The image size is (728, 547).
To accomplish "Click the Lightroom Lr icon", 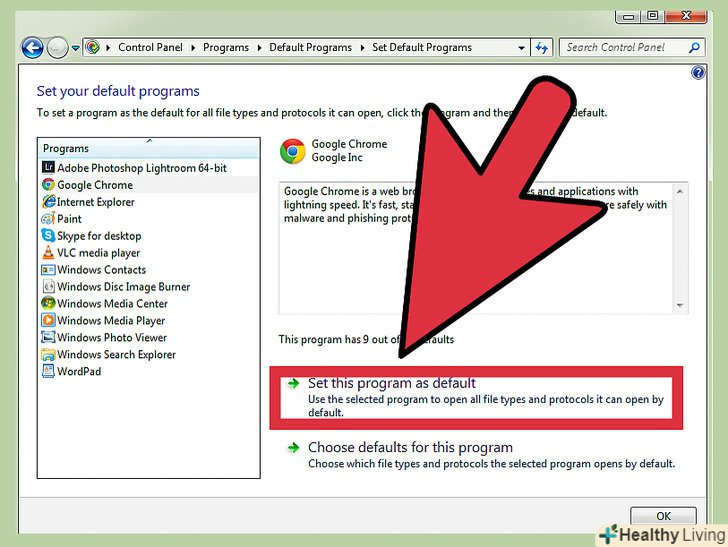I will tap(48, 167).
